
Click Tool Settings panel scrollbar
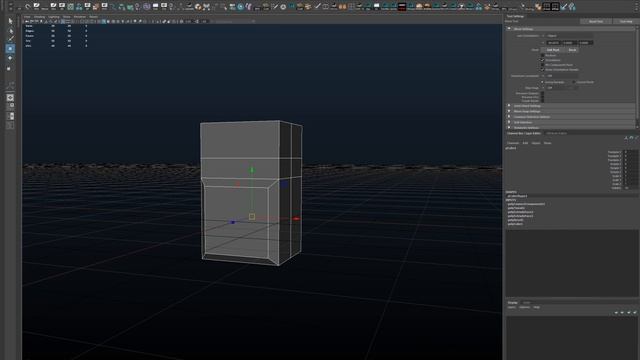click(x=637, y=73)
